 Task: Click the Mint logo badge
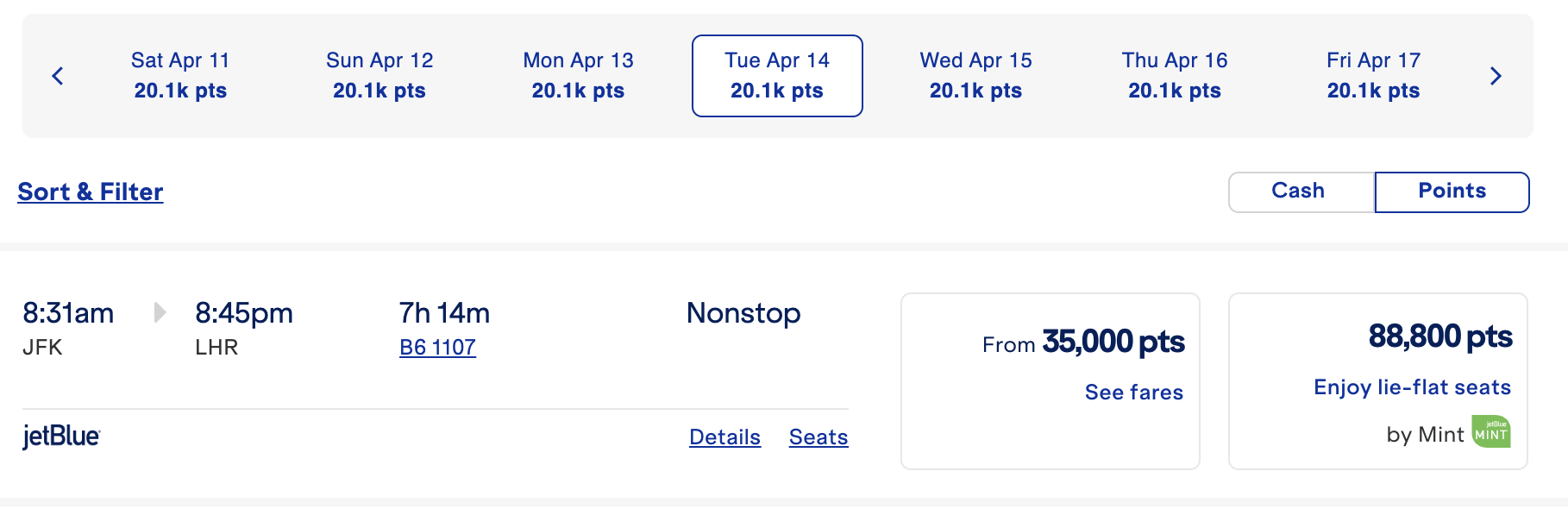[1495, 431]
